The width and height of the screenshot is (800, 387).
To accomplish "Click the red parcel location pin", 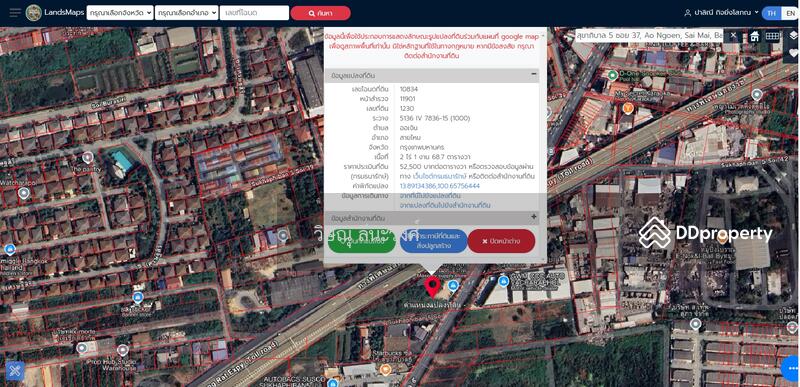I will (x=433, y=287).
